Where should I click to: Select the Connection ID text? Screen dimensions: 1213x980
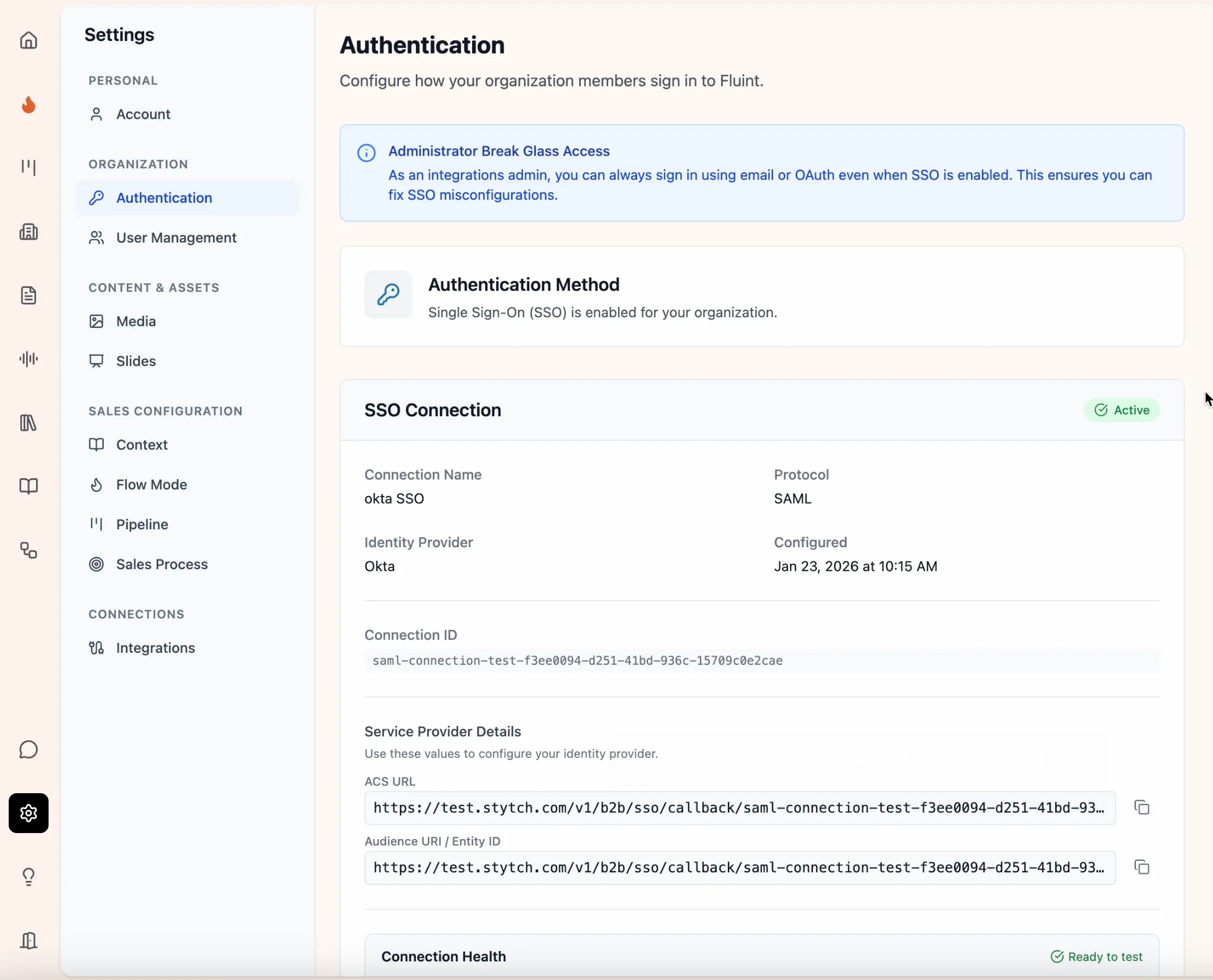pos(577,660)
